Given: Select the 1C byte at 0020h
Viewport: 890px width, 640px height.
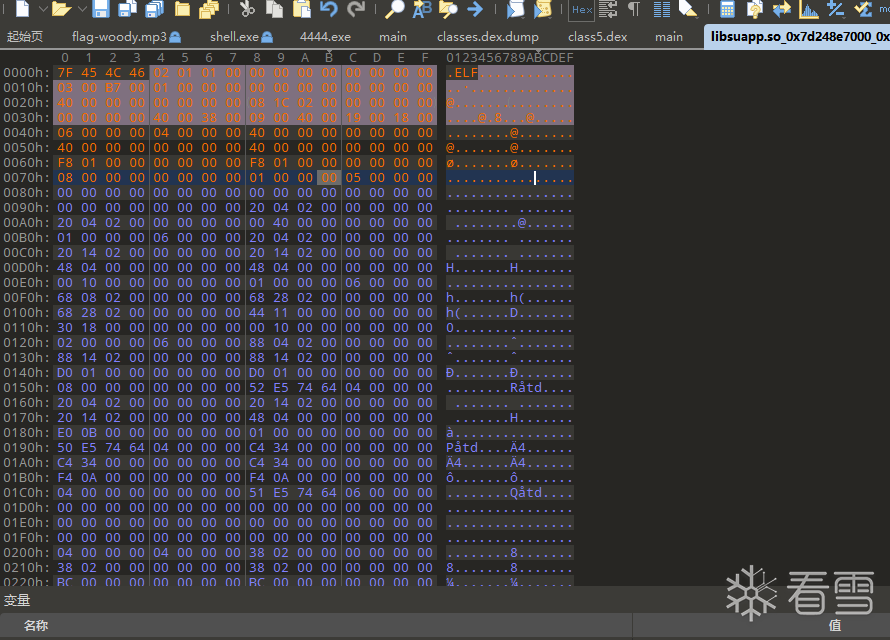Looking at the screenshot, I should [x=281, y=103].
